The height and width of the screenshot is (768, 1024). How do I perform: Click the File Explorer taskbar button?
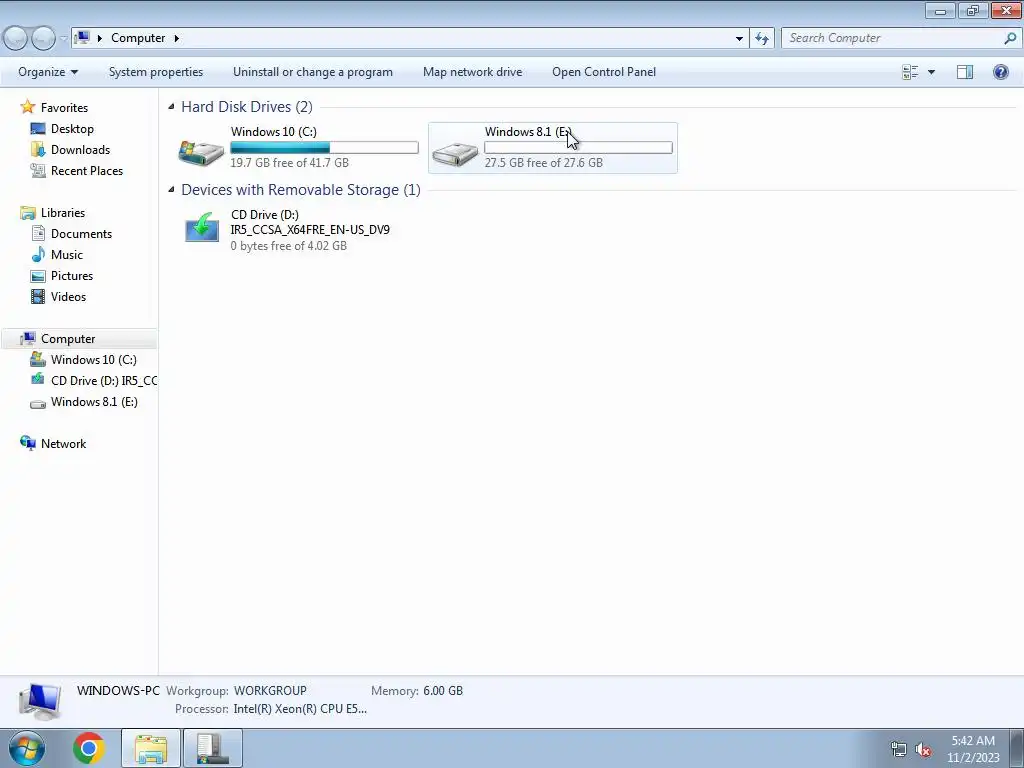(x=151, y=748)
